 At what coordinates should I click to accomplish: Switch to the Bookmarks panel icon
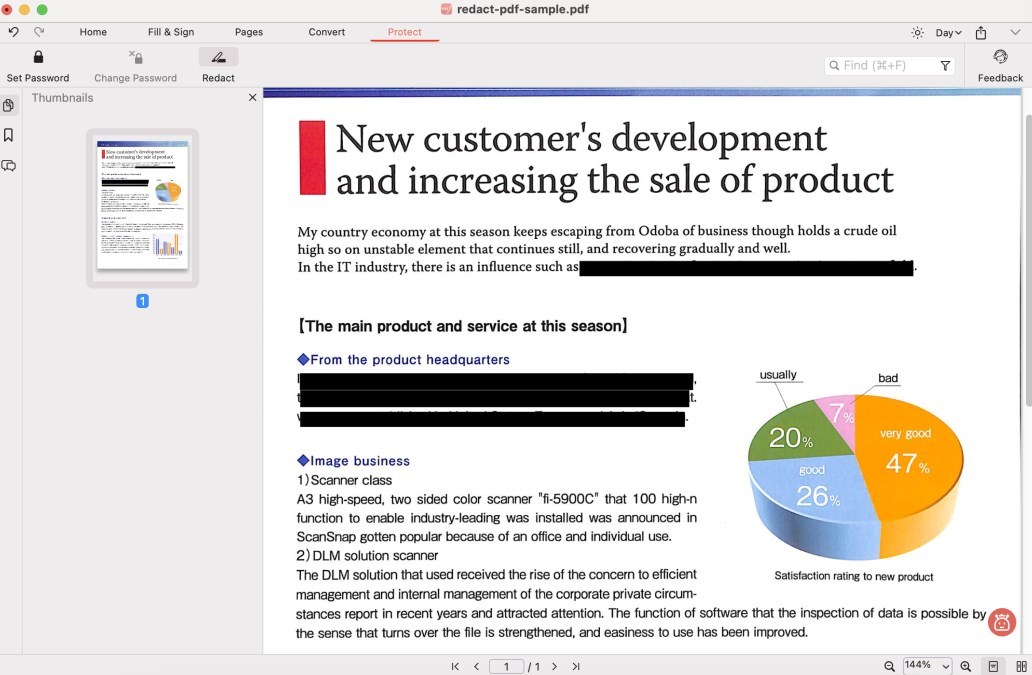point(9,135)
